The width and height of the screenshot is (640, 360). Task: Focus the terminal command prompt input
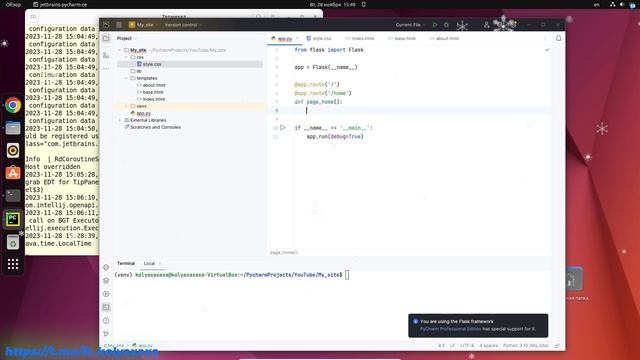point(347,275)
